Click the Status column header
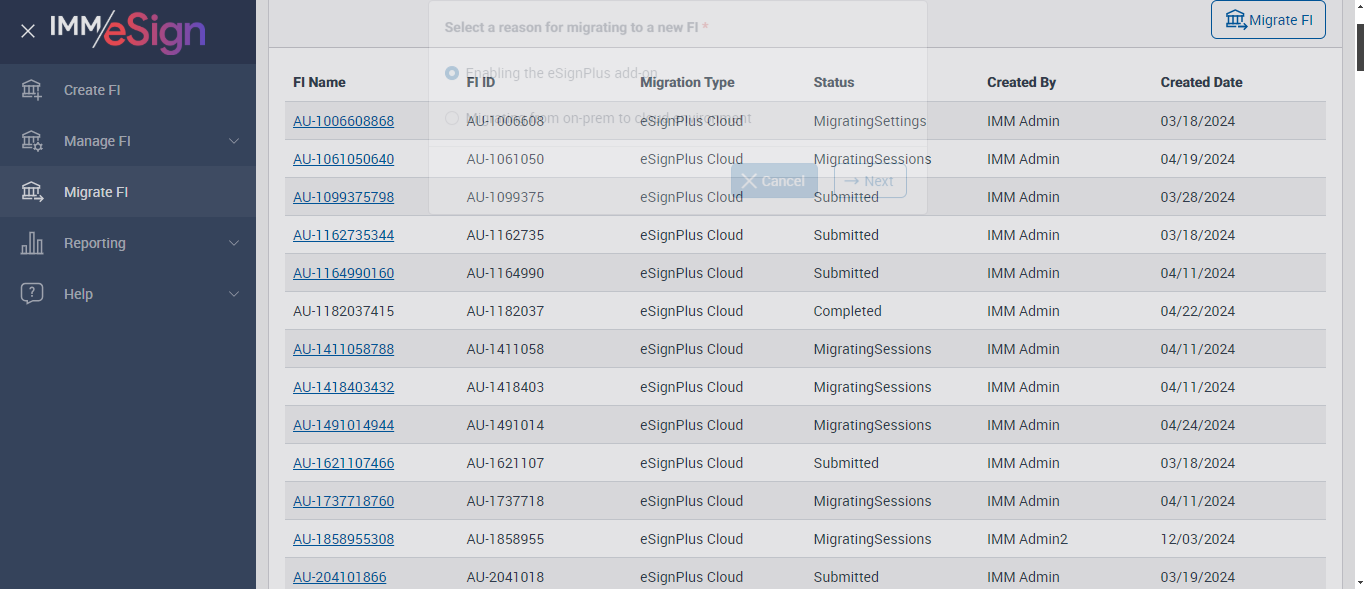The image size is (1366, 589). pyautogui.click(x=834, y=82)
